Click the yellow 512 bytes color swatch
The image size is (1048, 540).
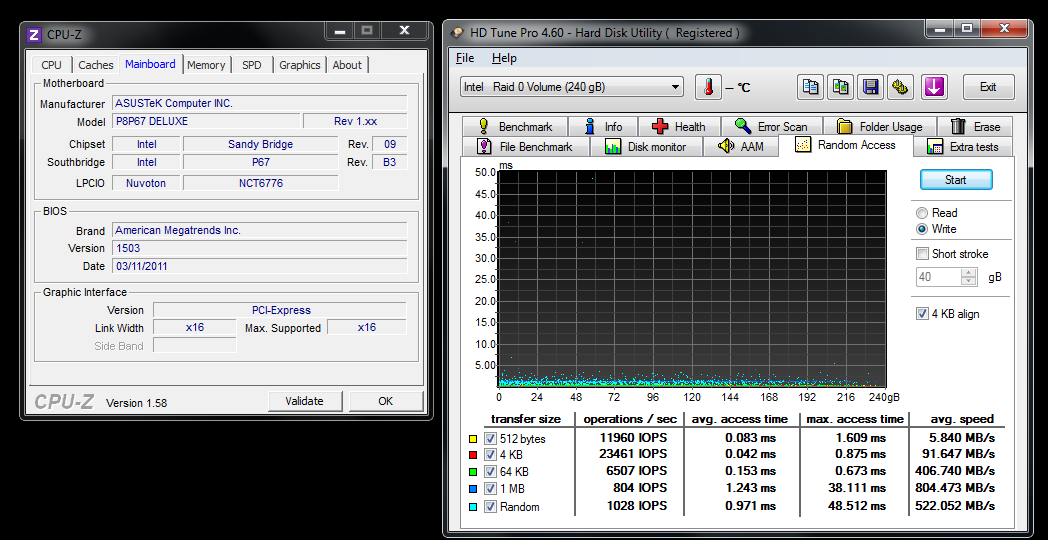(x=473, y=439)
